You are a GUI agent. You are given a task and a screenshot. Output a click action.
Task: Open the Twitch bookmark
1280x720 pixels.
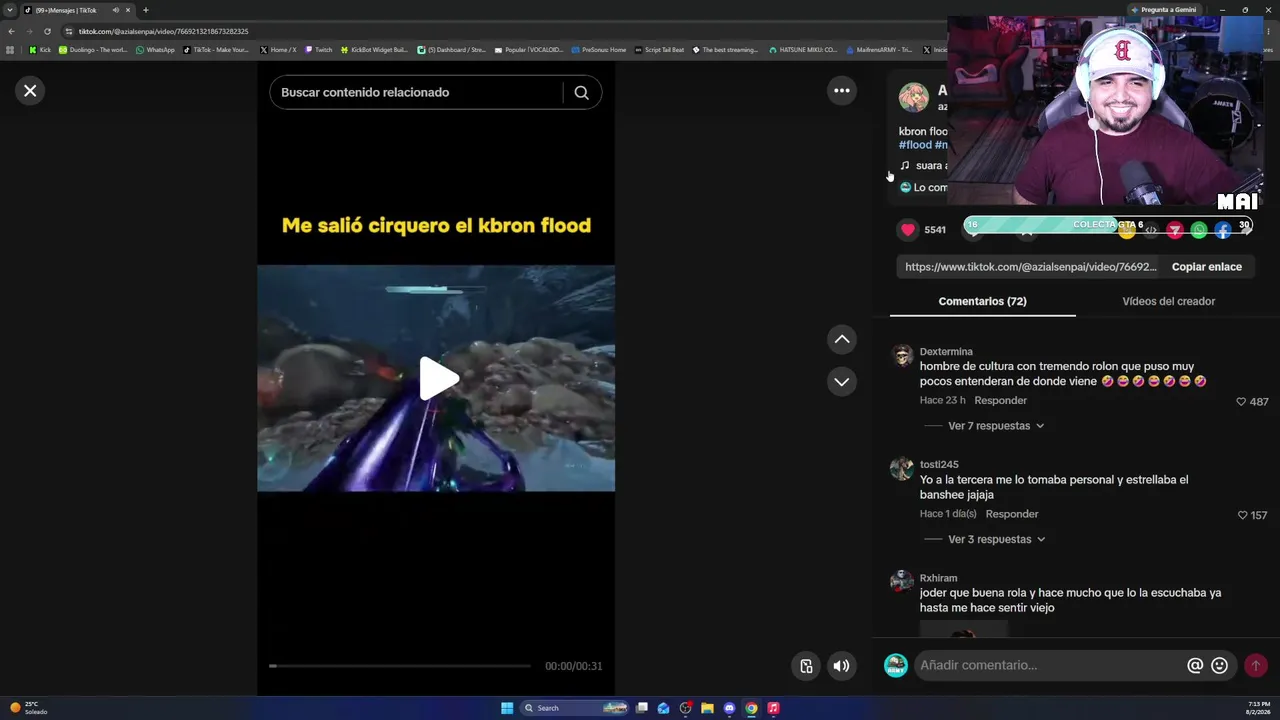(x=318, y=50)
